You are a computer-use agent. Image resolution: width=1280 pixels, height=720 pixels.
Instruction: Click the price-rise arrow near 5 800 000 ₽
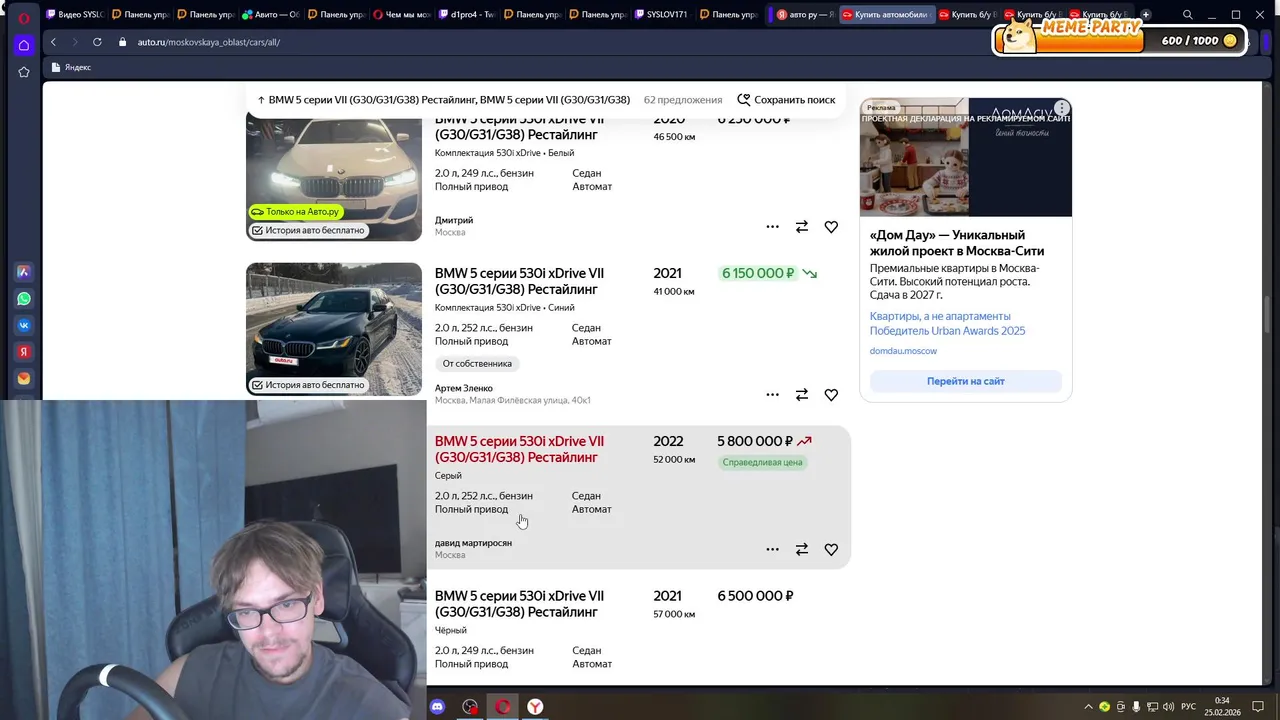pos(804,441)
